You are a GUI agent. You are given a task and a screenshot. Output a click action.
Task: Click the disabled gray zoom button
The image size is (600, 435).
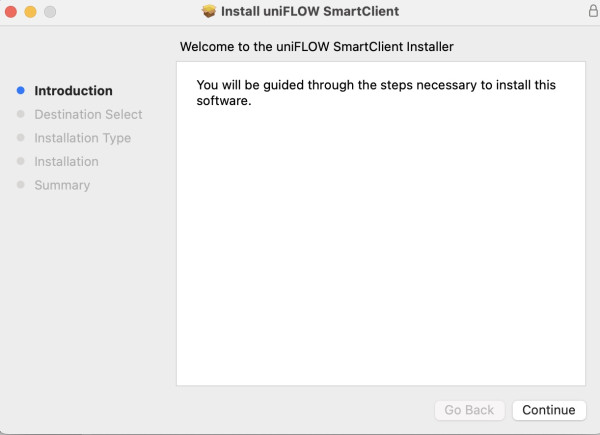click(50, 11)
